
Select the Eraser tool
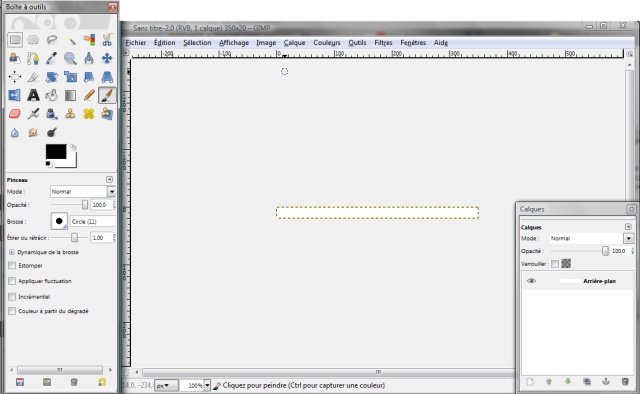[x=15, y=114]
